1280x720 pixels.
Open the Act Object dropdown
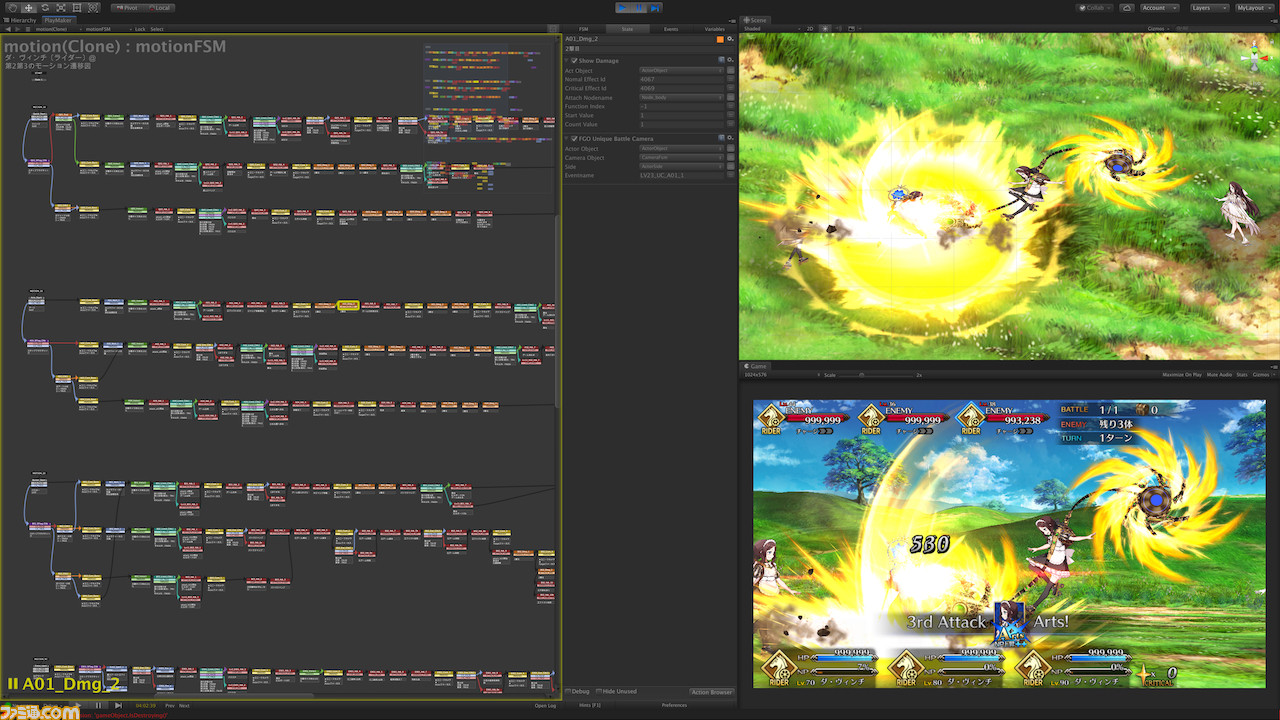click(681, 70)
